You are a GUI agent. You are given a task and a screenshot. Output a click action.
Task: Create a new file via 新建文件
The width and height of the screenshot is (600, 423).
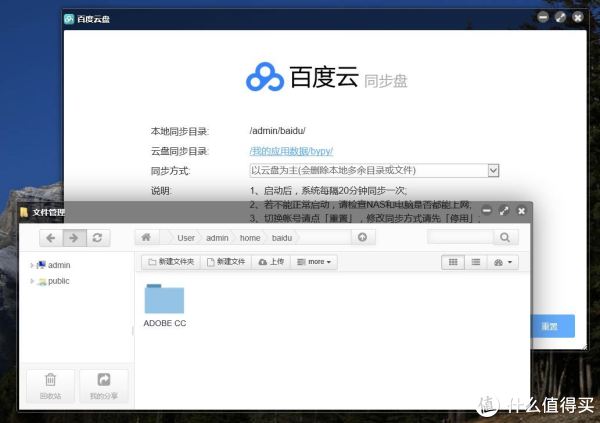tap(226, 262)
